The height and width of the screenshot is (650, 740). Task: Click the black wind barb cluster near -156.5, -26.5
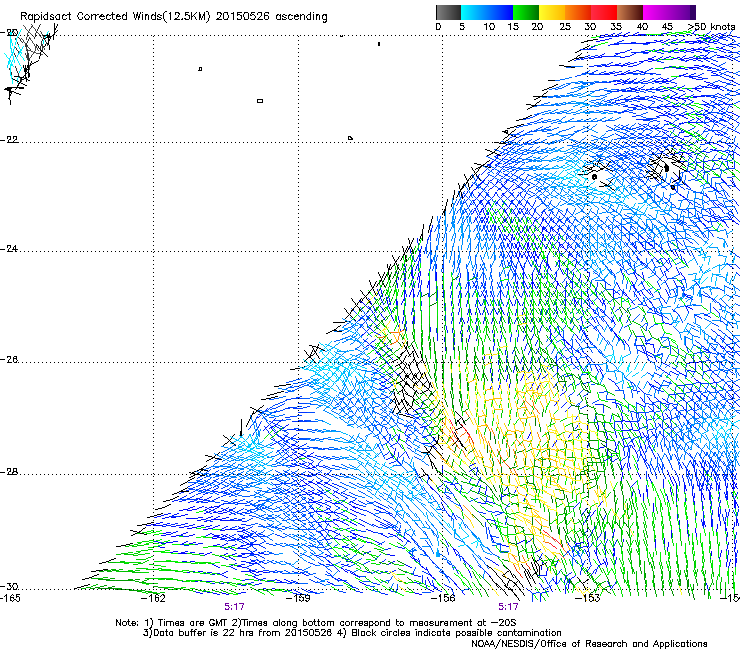click(413, 382)
